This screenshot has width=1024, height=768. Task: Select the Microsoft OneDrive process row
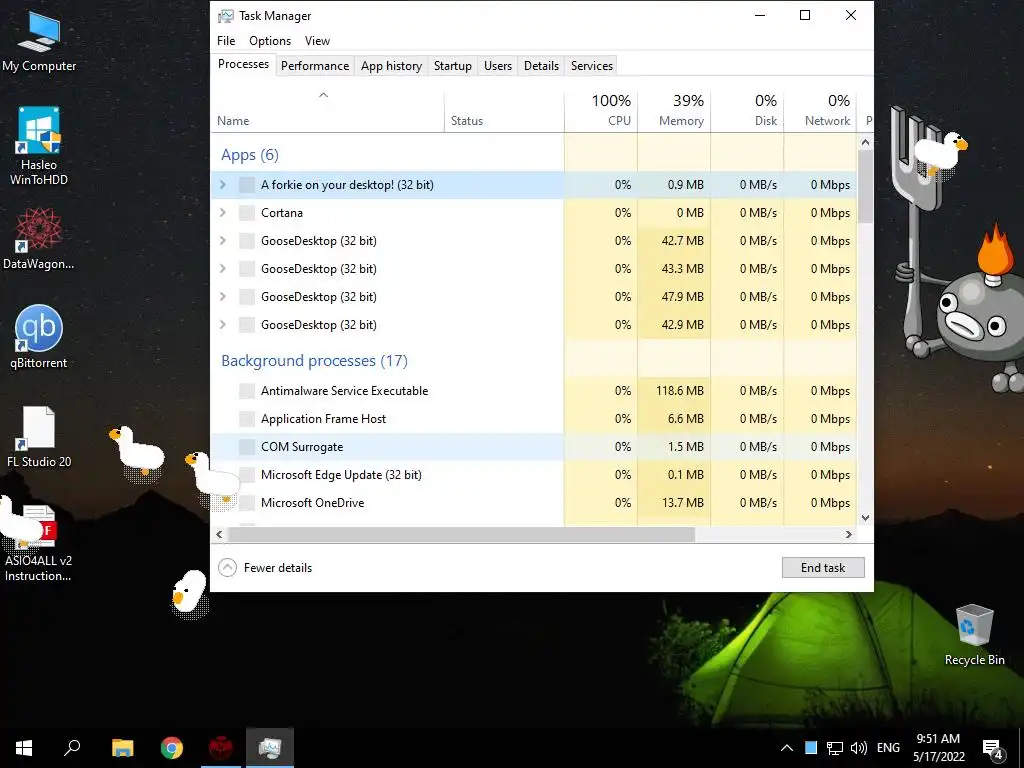pos(534,503)
